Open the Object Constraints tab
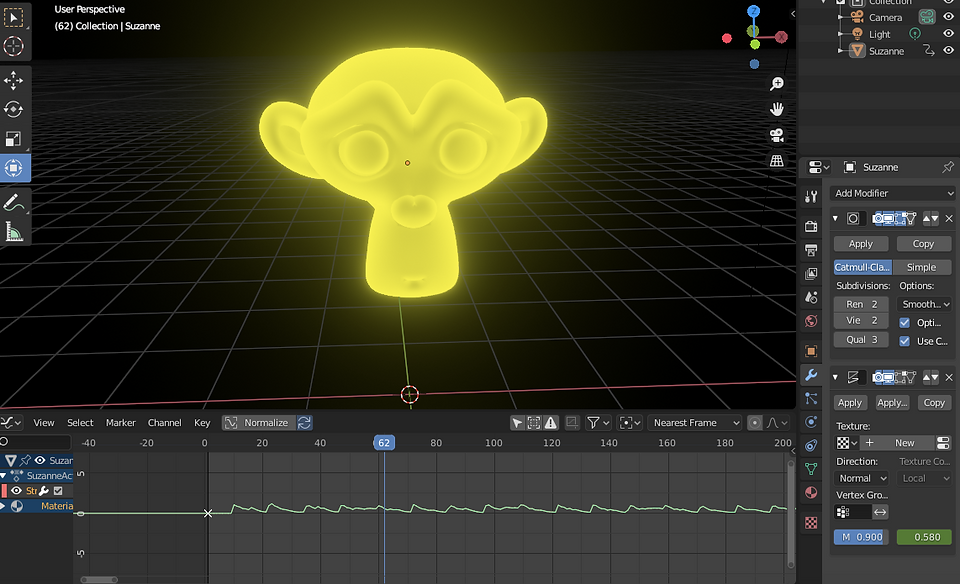 tap(811, 446)
